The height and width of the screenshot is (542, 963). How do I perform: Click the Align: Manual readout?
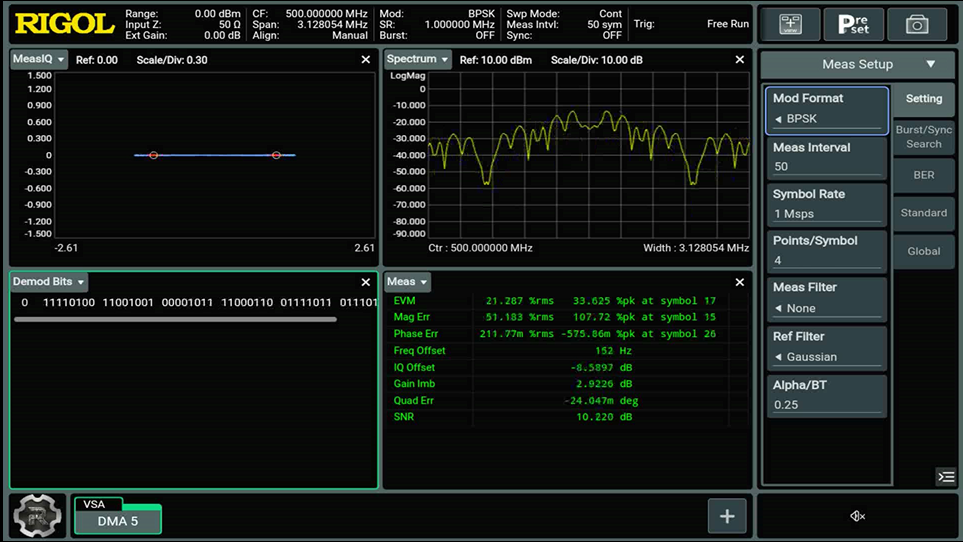click(x=310, y=36)
